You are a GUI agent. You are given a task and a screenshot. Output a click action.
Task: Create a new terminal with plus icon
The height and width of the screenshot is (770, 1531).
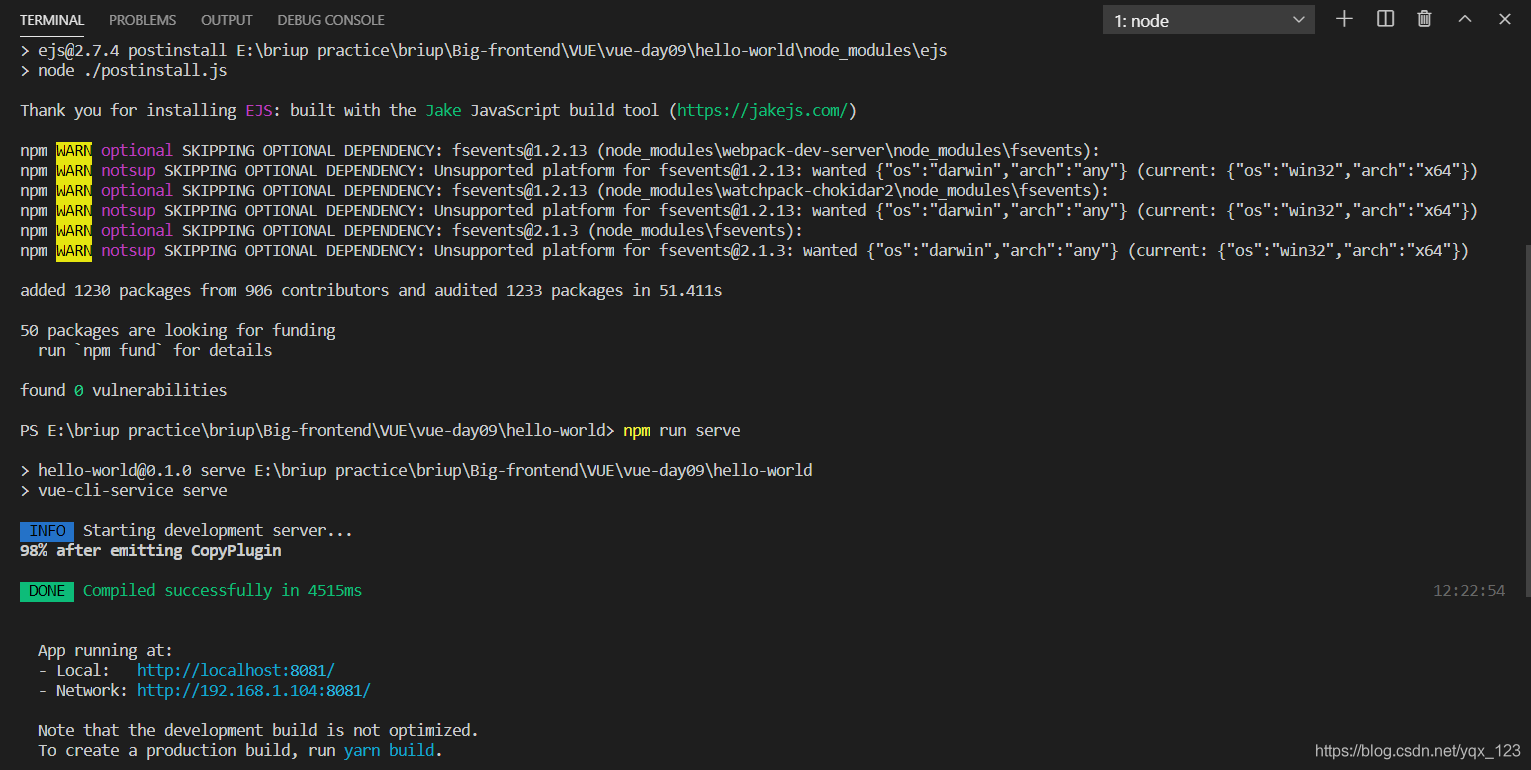coord(1344,19)
